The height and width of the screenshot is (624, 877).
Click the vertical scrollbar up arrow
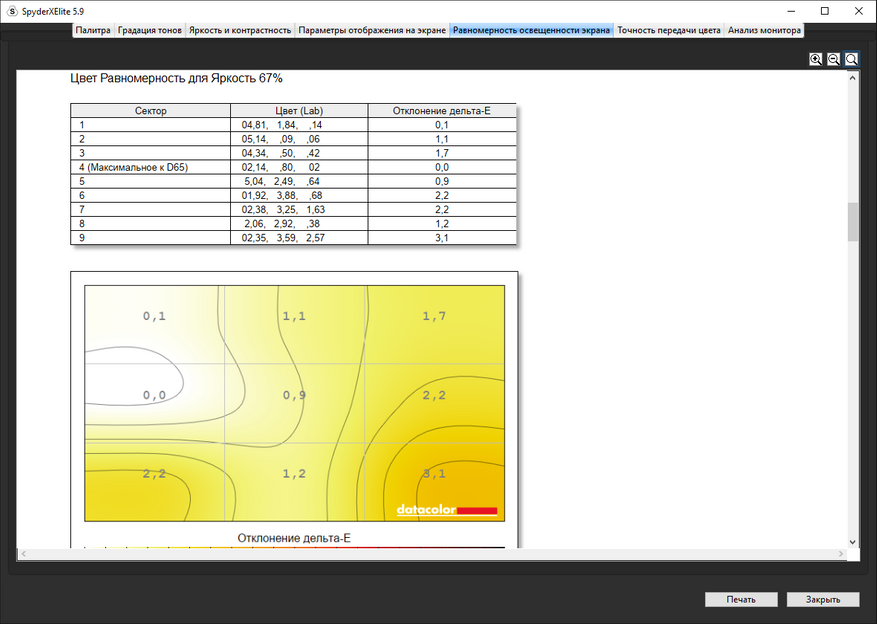[x=852, y=78]
